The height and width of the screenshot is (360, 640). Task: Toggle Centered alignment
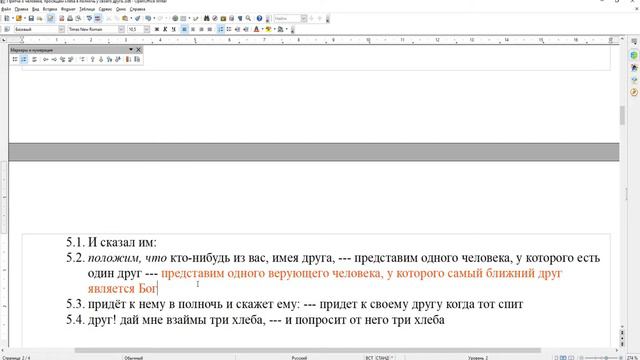[193, 29]
